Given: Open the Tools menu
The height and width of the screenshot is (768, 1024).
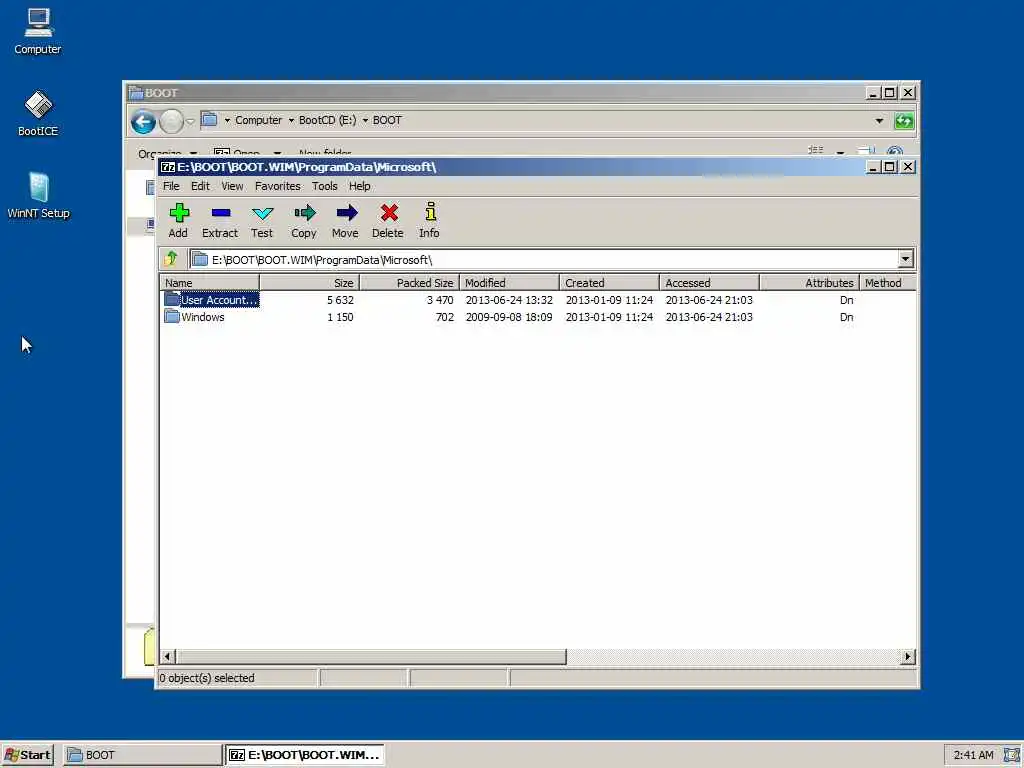Looking at the screenshot, I should [x=325, y=186].
